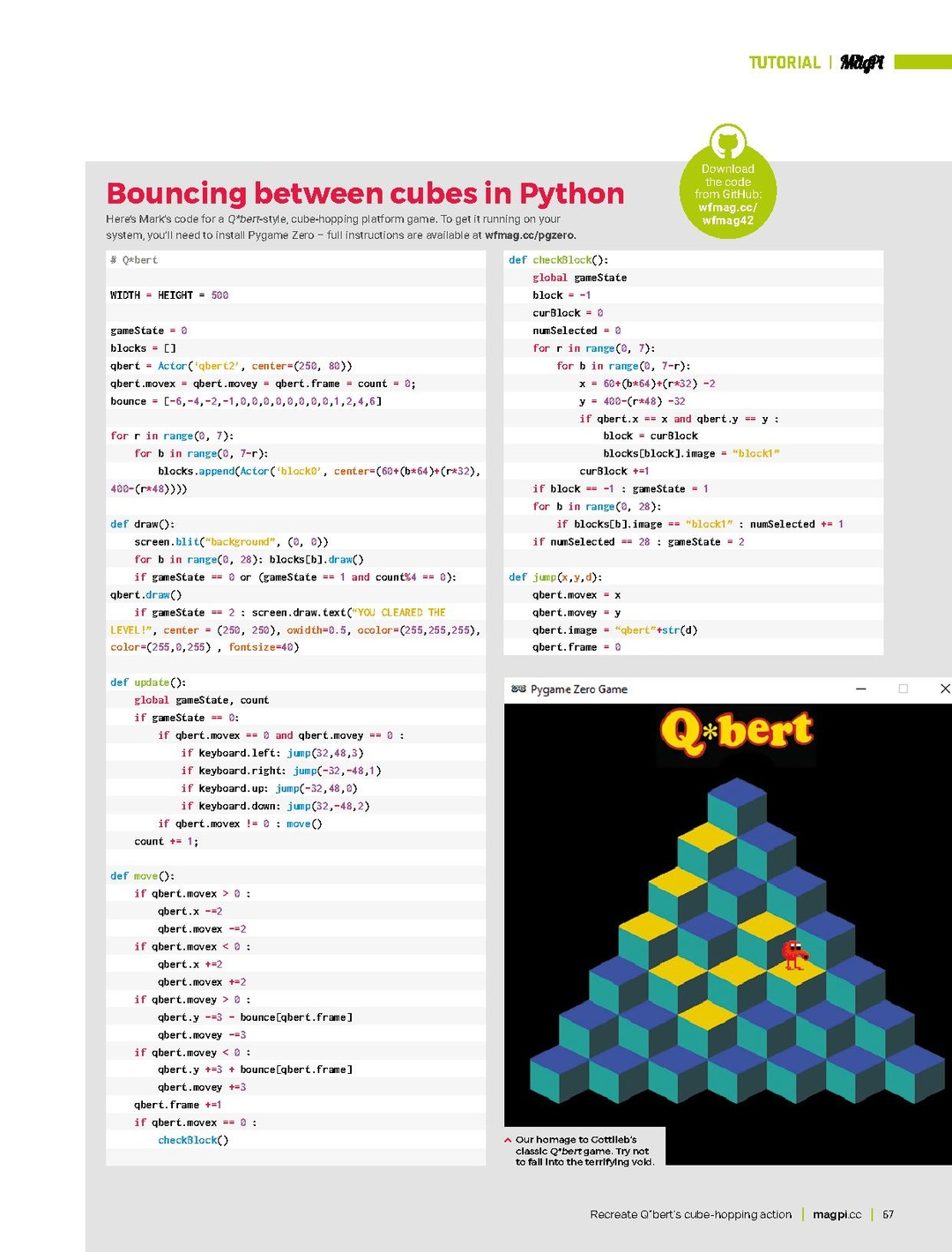Select the TUTORIAL section label
Image resolution: width=952 pixels, height=1252 pixels.
(785, 63)
